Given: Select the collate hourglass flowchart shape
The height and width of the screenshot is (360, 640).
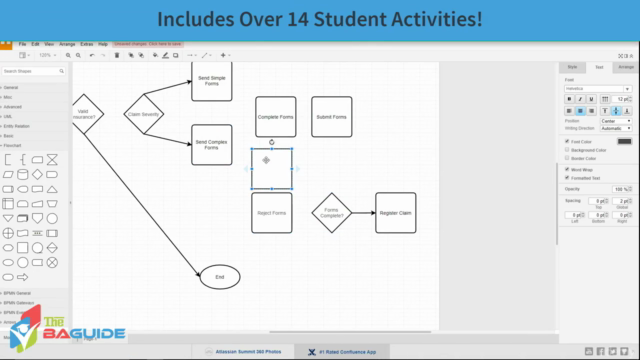Looking at the screenshot, I should tap(52, 160).
